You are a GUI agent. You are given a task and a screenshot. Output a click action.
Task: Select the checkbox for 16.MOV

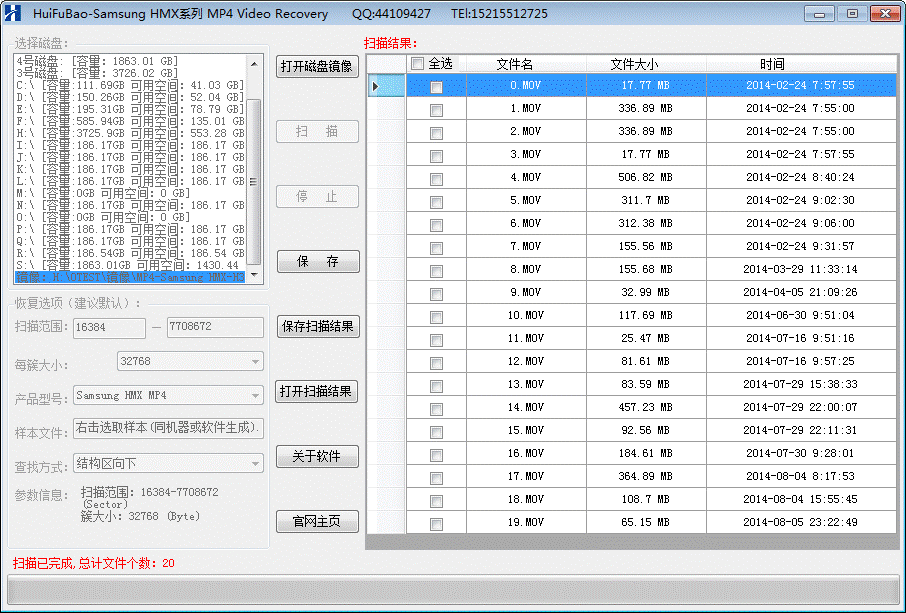pos(436,455)
